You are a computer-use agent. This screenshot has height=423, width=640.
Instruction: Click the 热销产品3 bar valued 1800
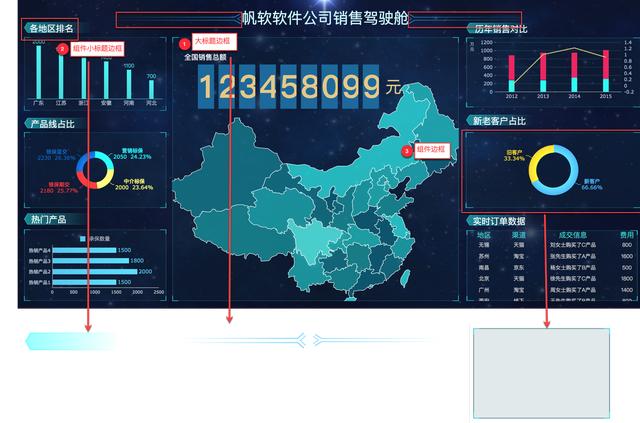point(91,261)
